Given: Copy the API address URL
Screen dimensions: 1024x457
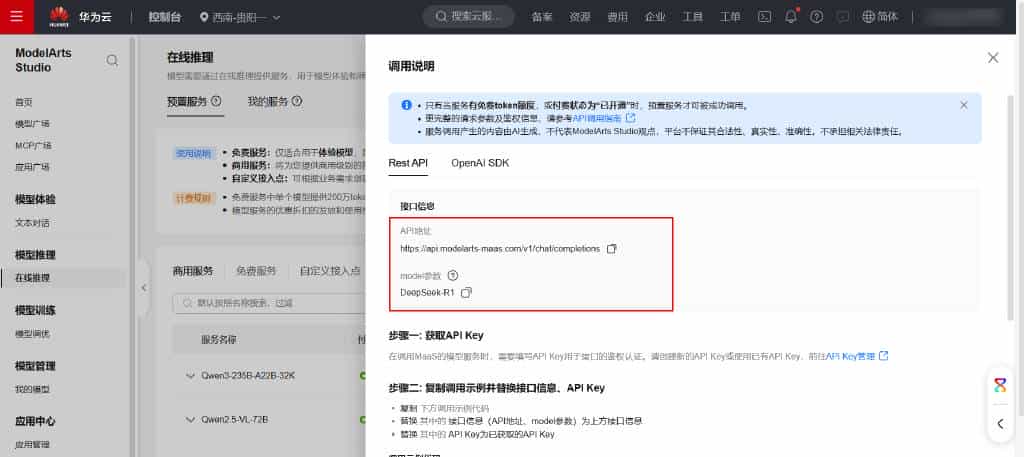Looking at the screenshot, I should pyautogui.click(x=612, y=249).
